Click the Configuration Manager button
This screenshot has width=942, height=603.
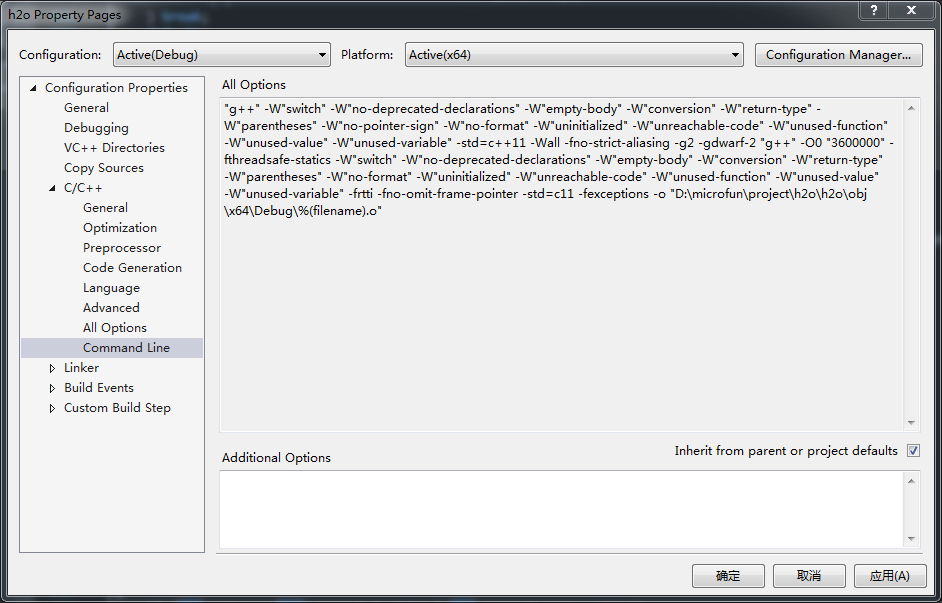pyautogui.click(x=839, y=55)
